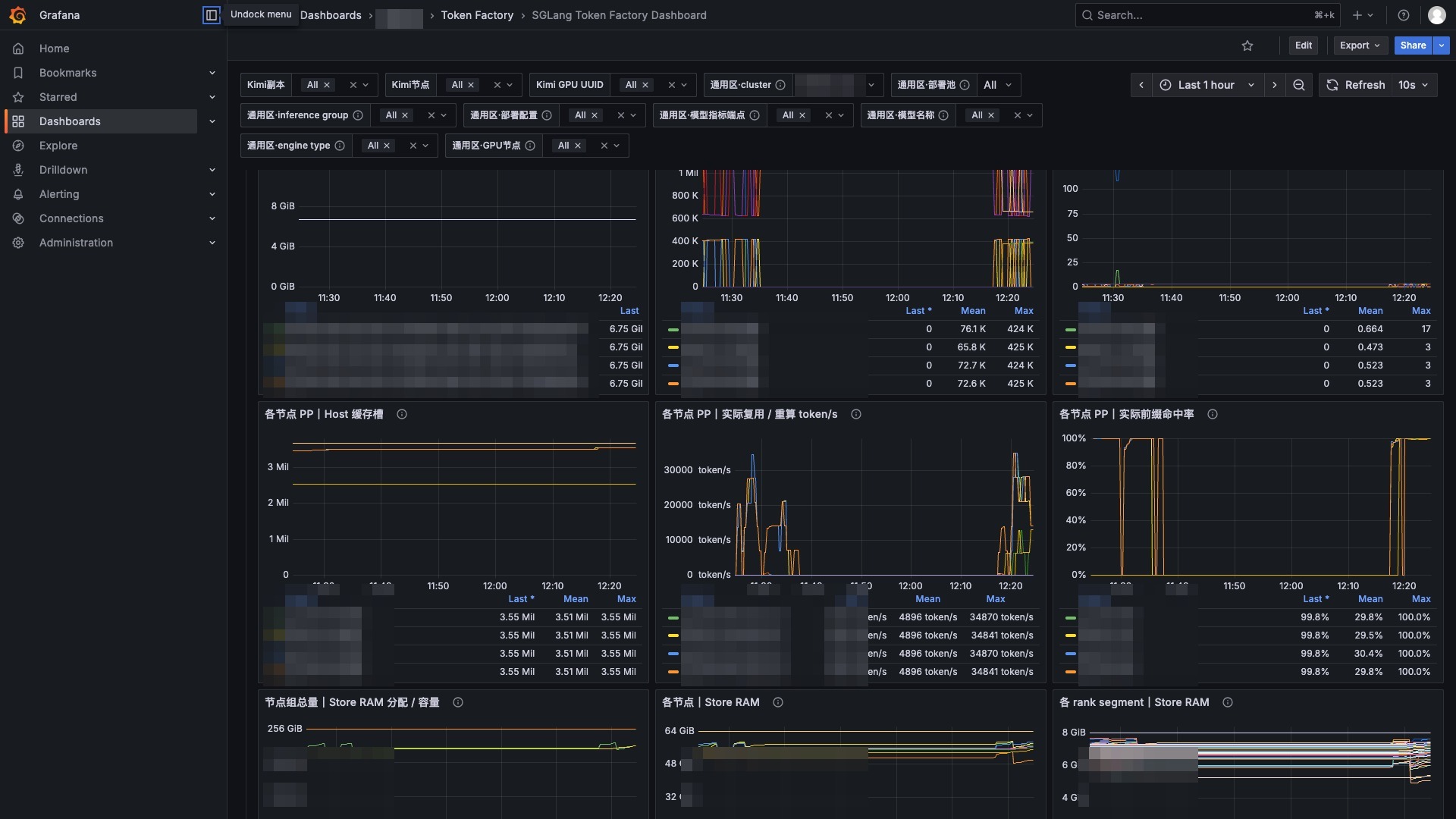
Task: Click the zoom out time range icon
Action: (1299, 85)
